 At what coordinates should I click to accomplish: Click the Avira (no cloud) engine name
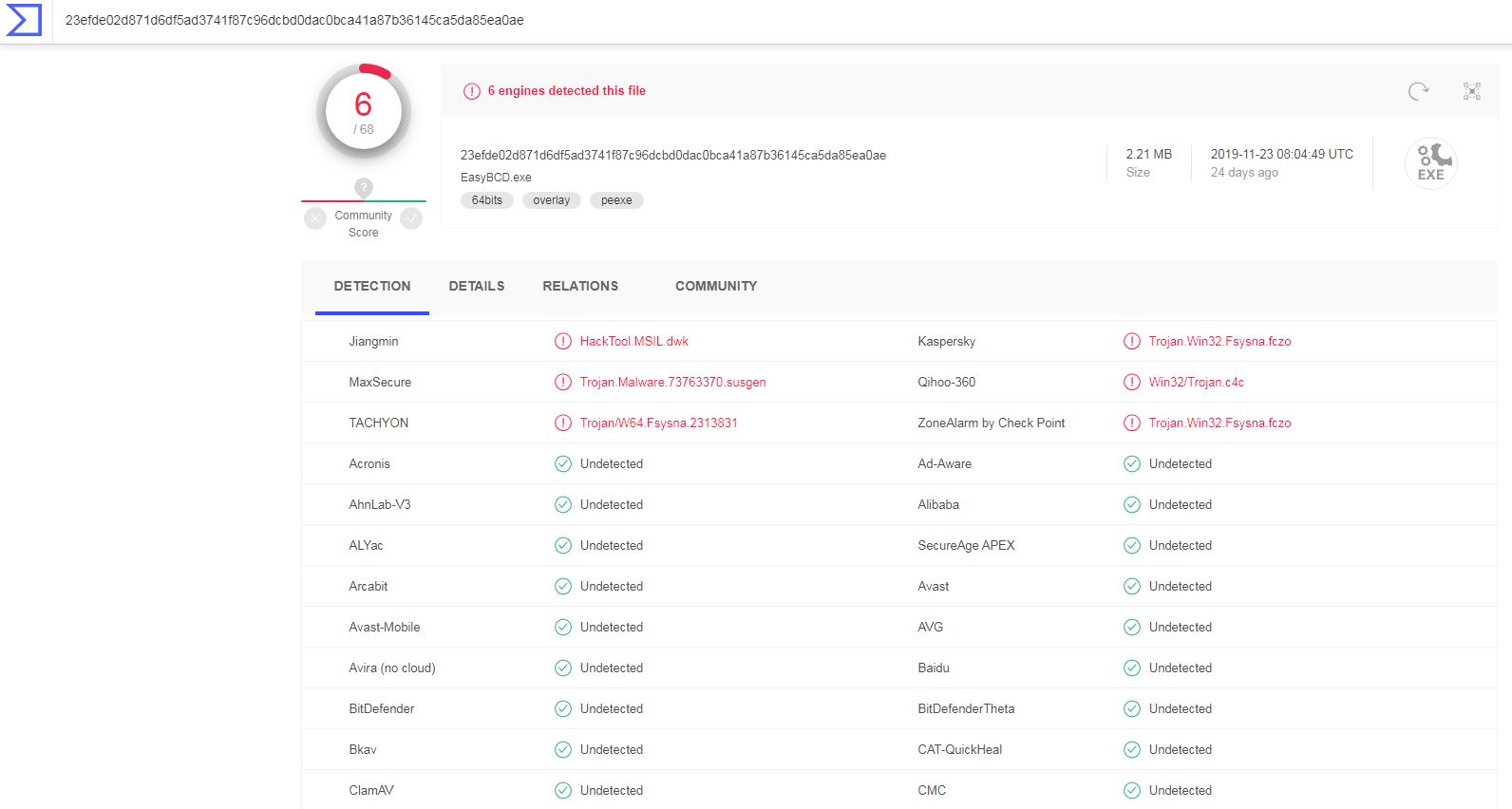click(x=392, y=668)
